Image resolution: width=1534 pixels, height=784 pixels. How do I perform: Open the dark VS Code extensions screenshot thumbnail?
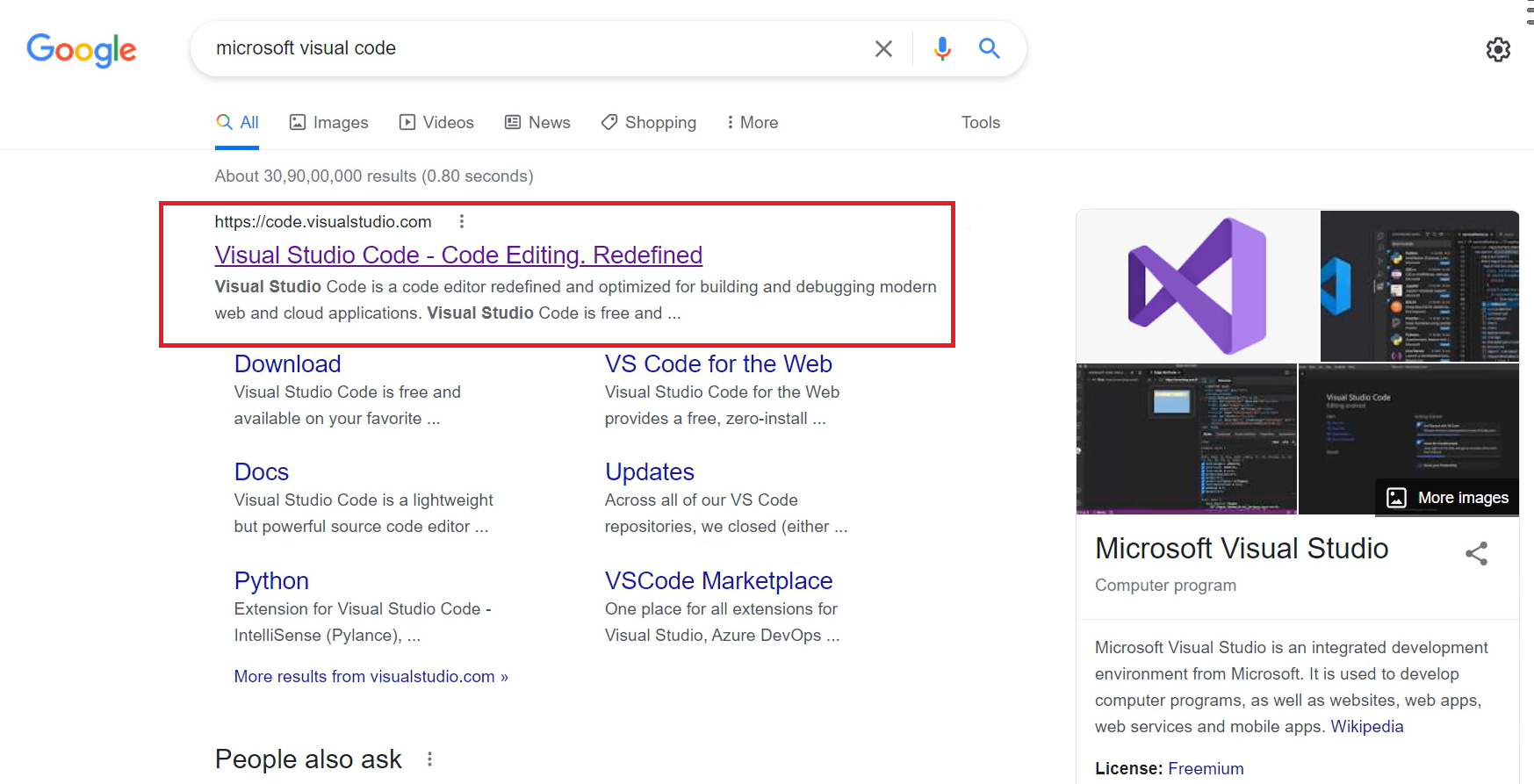(1420, 286)
